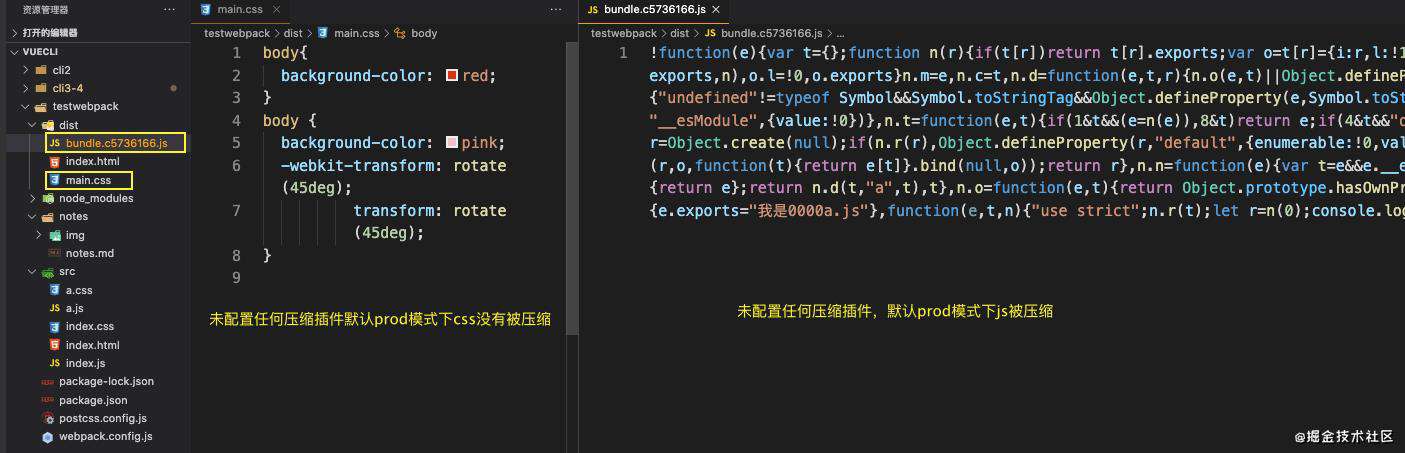Click the PostCSS icon beside postcss.config.js
This screenshot has width=1405, height=453.
pos(48,418)
